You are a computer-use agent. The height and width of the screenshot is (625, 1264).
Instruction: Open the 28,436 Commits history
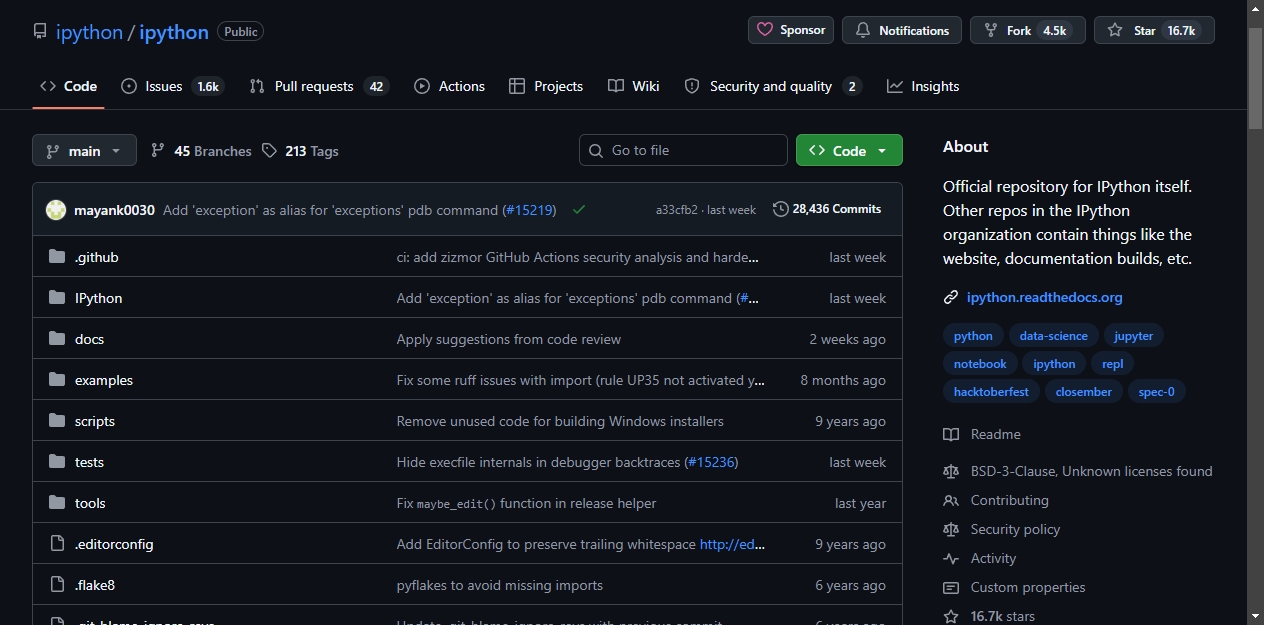[x=827, y=209]
